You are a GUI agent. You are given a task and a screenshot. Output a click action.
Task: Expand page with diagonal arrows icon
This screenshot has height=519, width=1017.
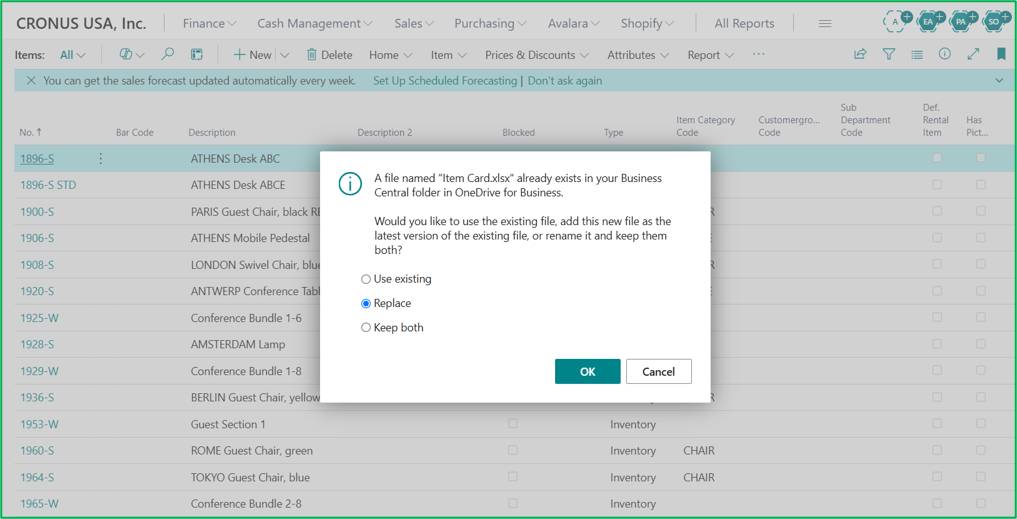[973, 54]
